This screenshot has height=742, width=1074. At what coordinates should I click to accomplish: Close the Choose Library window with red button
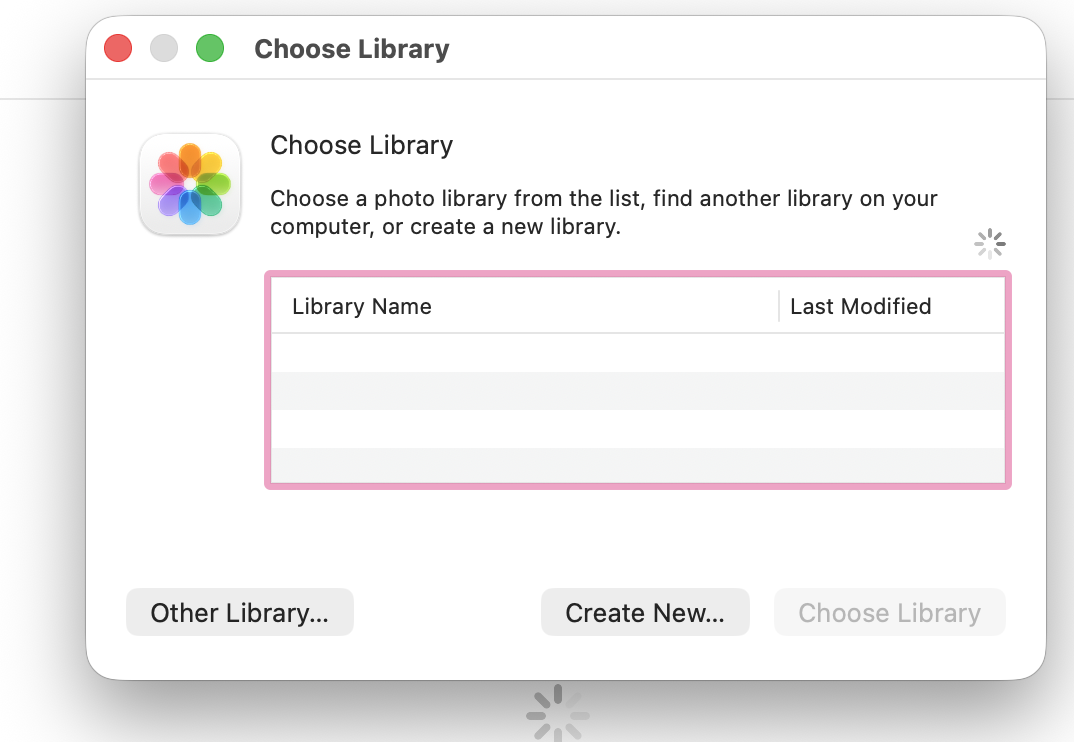pos(118,48)
